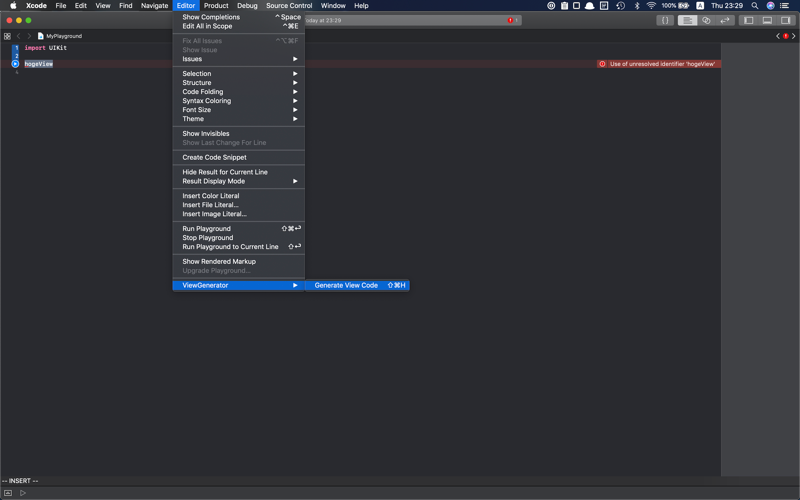This screenshot has height=500, width=800.
Task: Click the Time Machine menu bar icon
Action: click(620, 6)
